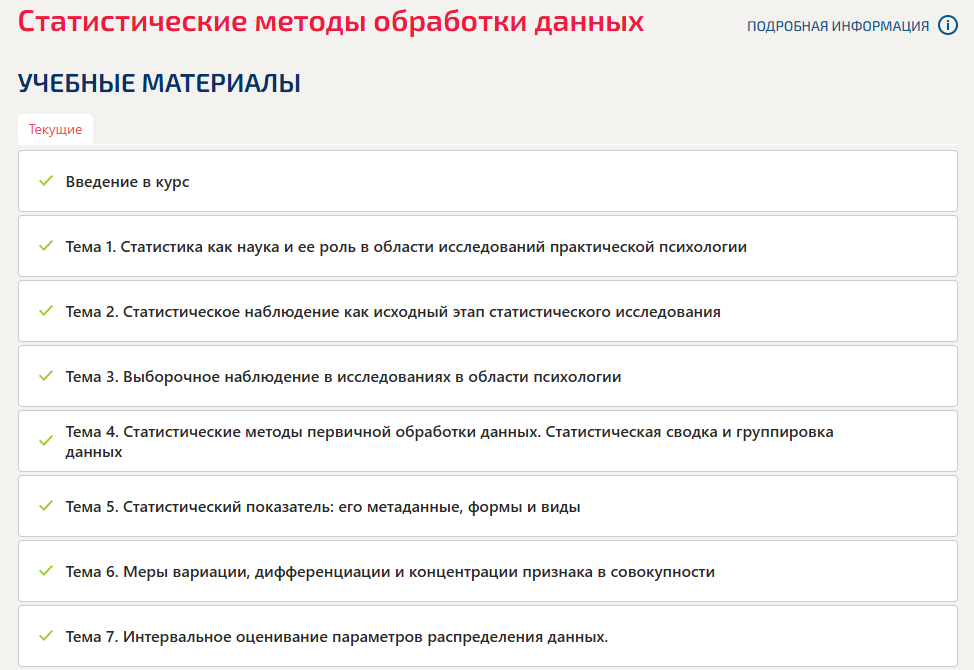Click checkmark icon beside Тема 6
Image resolution: width=974 pixels, height=670 pixels.
click(46, 571)
